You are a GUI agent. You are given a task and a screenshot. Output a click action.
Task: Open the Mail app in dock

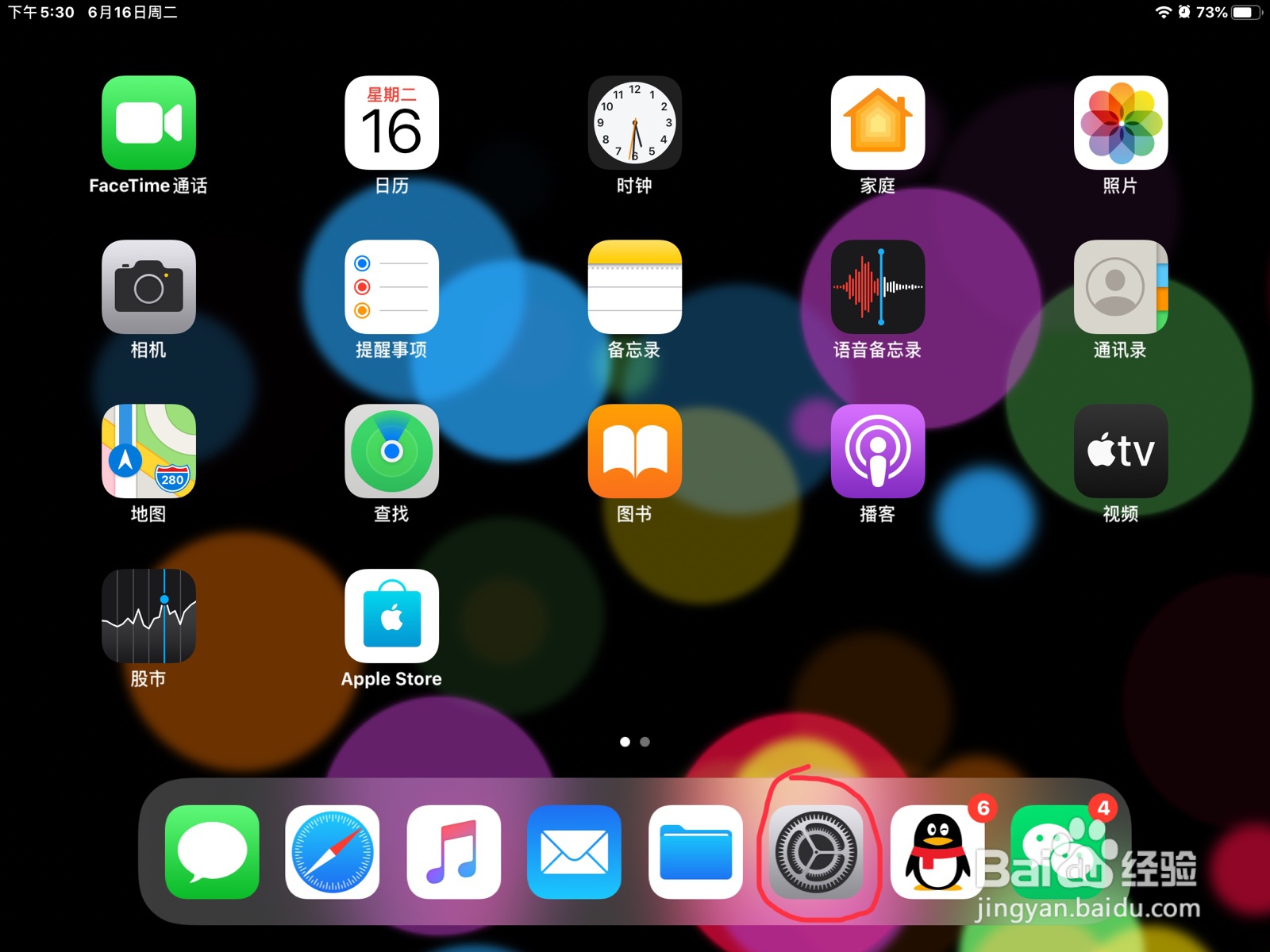(574, 852)
